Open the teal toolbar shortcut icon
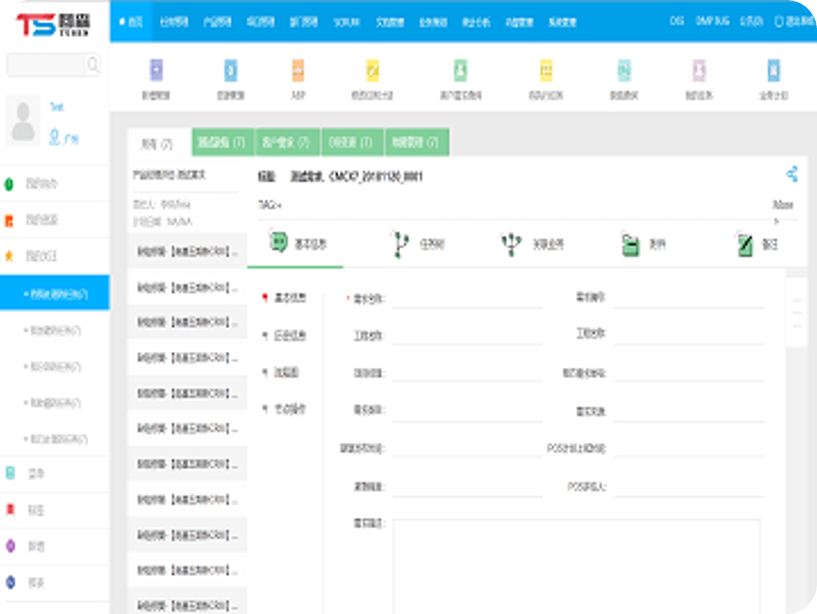 tap(624, 70)
